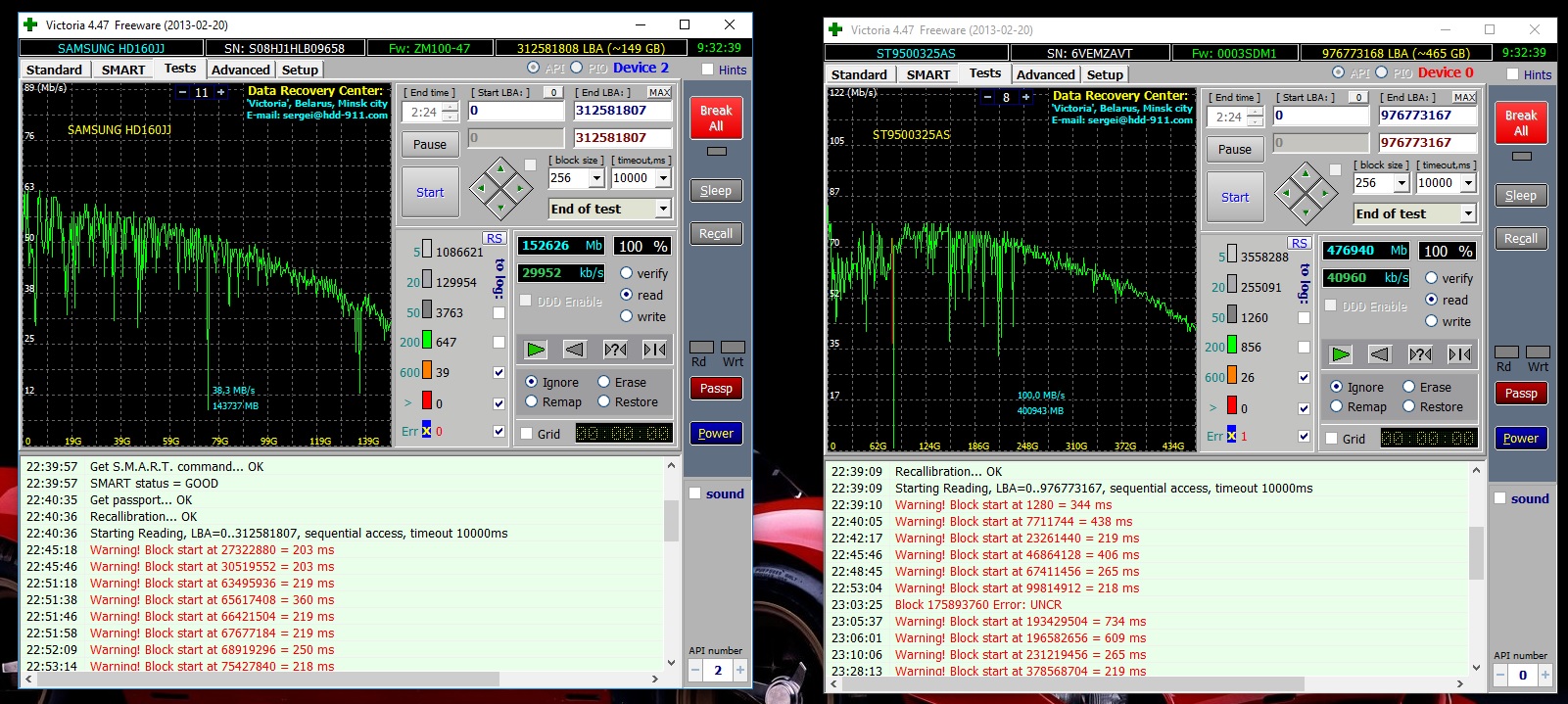Click MAX end LBA button in ST9500325AS window
This screenshot has height=704, width=1568.
(1465, 97)
